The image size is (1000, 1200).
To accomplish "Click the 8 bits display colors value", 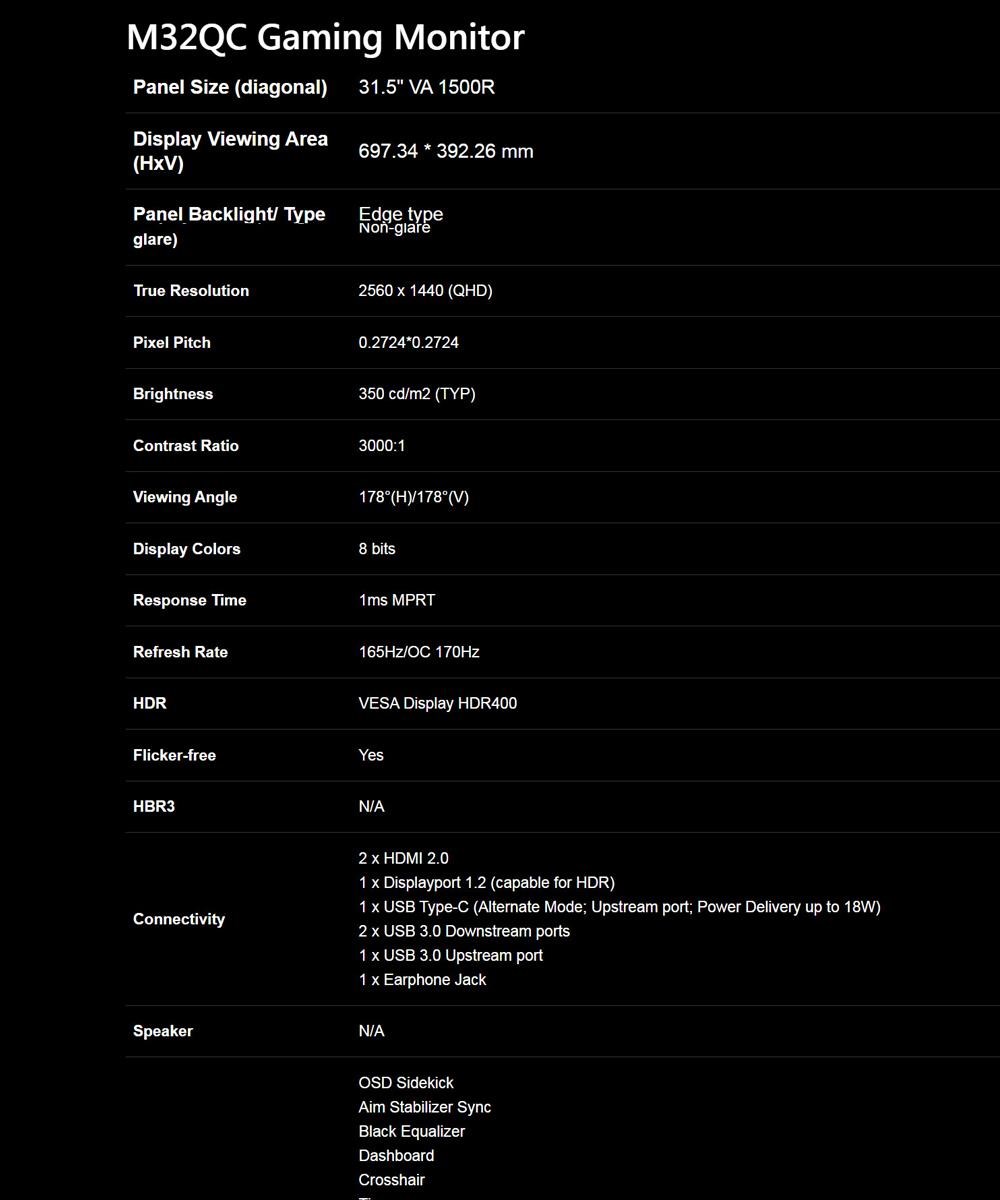I will (377, 549).
